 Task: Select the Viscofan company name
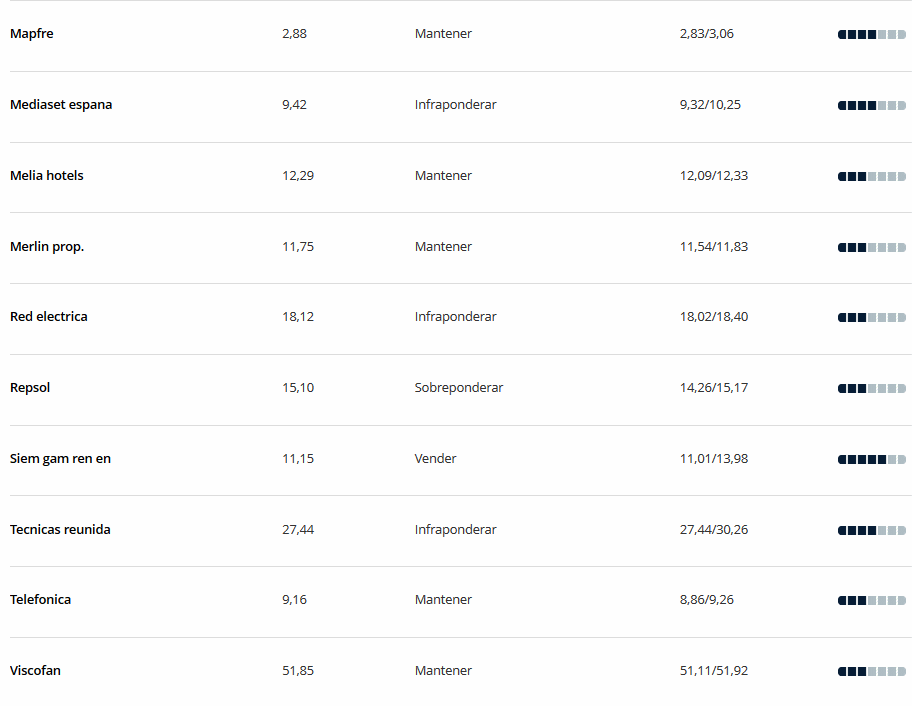pos(35,671)
